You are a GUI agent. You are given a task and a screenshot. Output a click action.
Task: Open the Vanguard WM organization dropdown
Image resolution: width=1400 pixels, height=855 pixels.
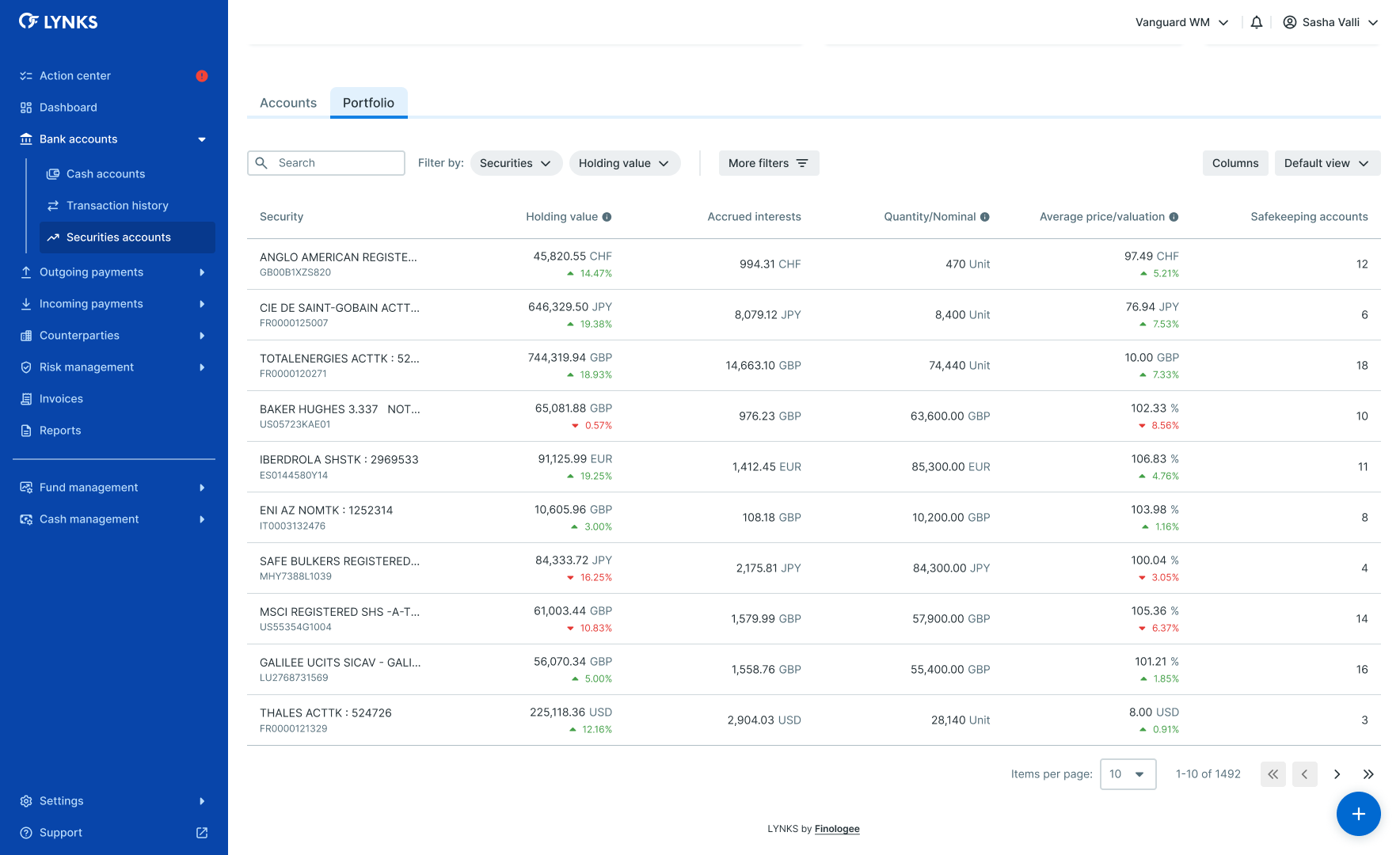pos(1181,22)
